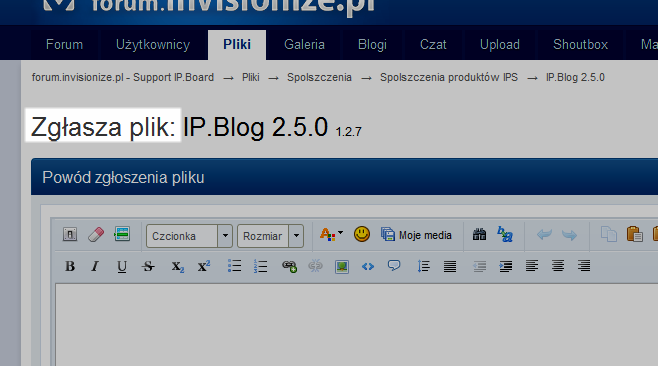
Task: Toggle subscript formatting
Action: pos(178,267)
